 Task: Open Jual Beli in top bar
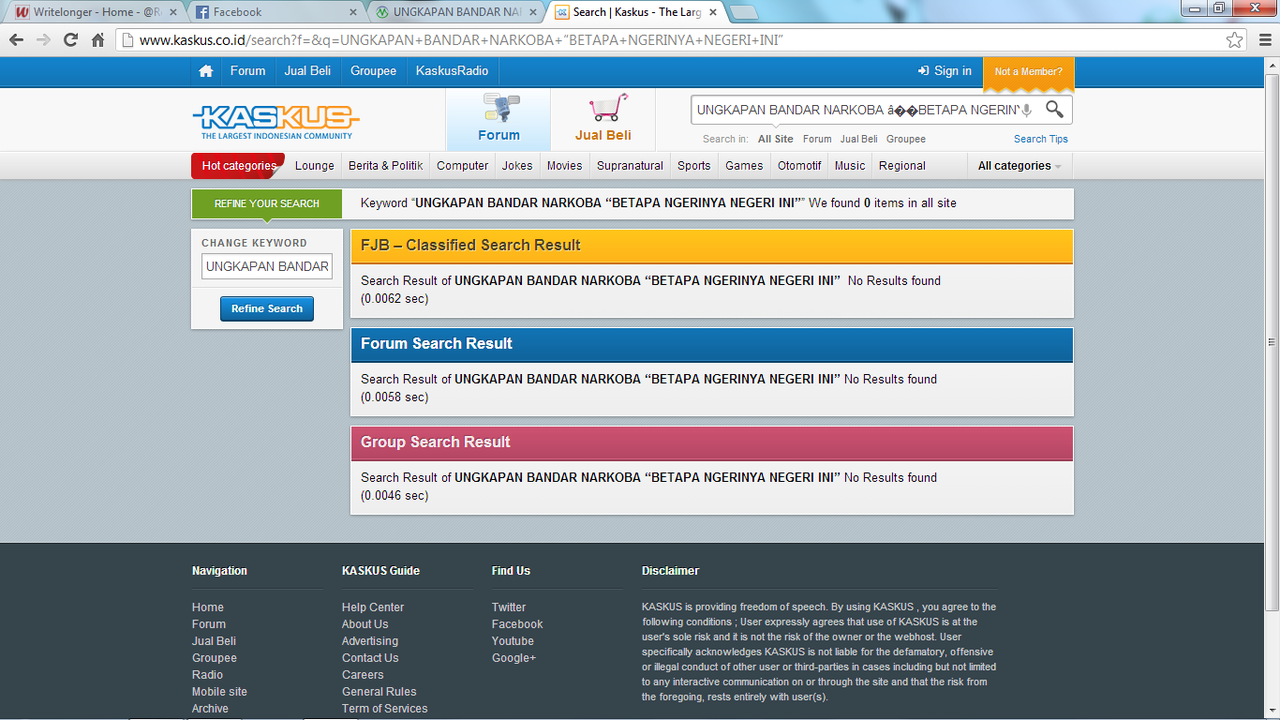tap(307, 71)
